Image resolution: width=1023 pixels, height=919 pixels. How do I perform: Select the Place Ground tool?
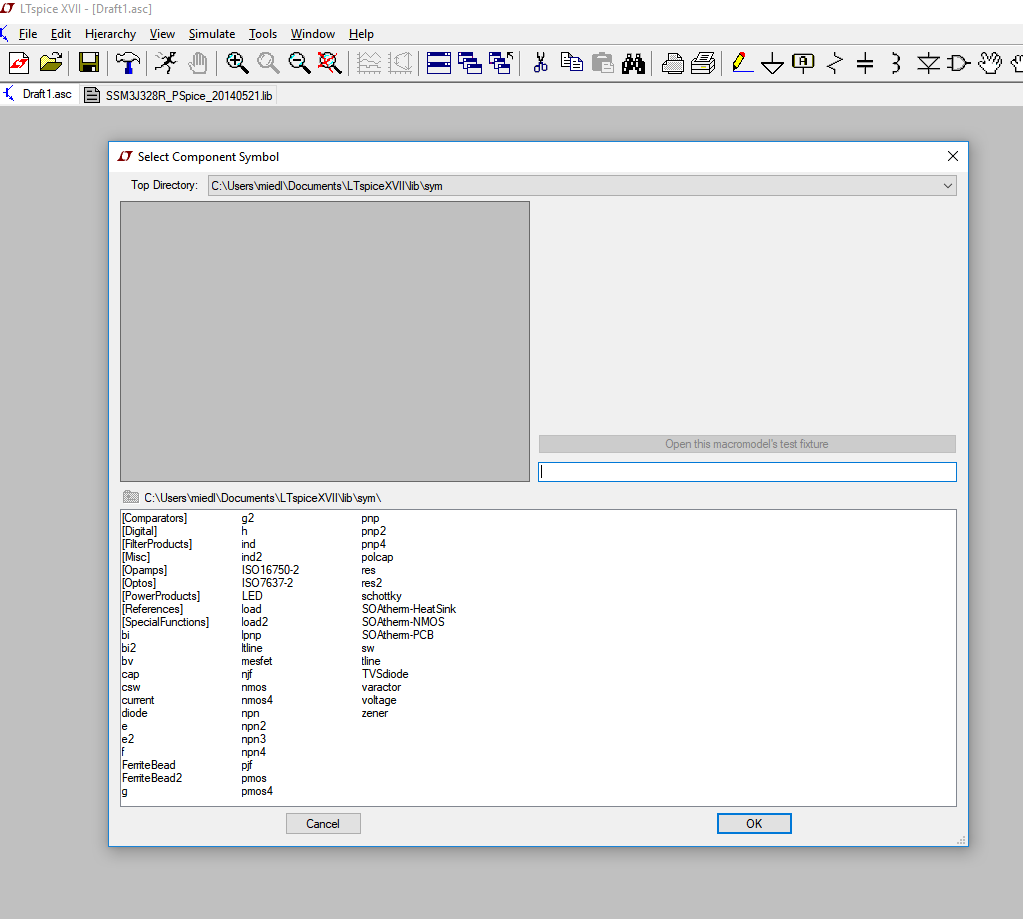772,63
